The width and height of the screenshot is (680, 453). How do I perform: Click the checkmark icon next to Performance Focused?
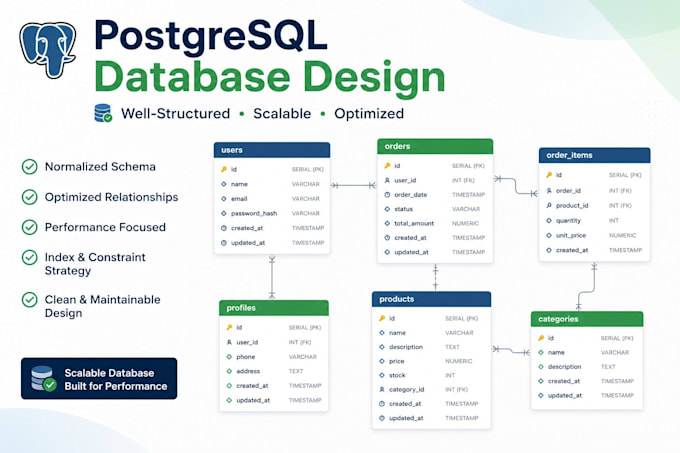pos(29,227)
